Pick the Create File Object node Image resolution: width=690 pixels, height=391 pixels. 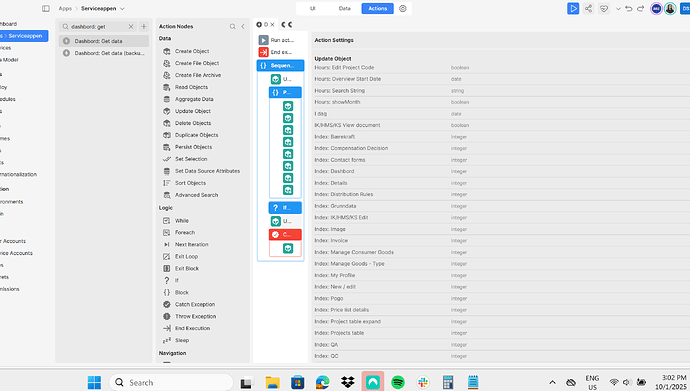coord(197,63)
